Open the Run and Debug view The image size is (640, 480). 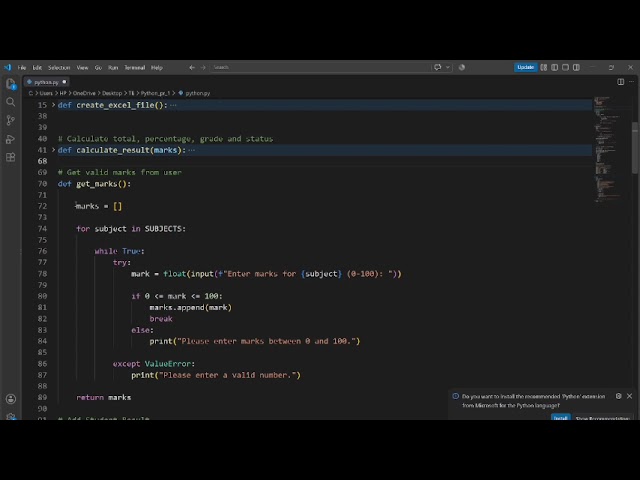pos(11,139)
